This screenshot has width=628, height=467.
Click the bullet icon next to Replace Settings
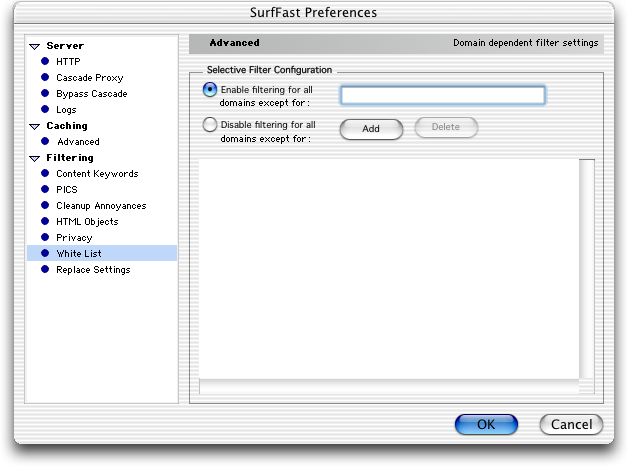click(45, 269)
